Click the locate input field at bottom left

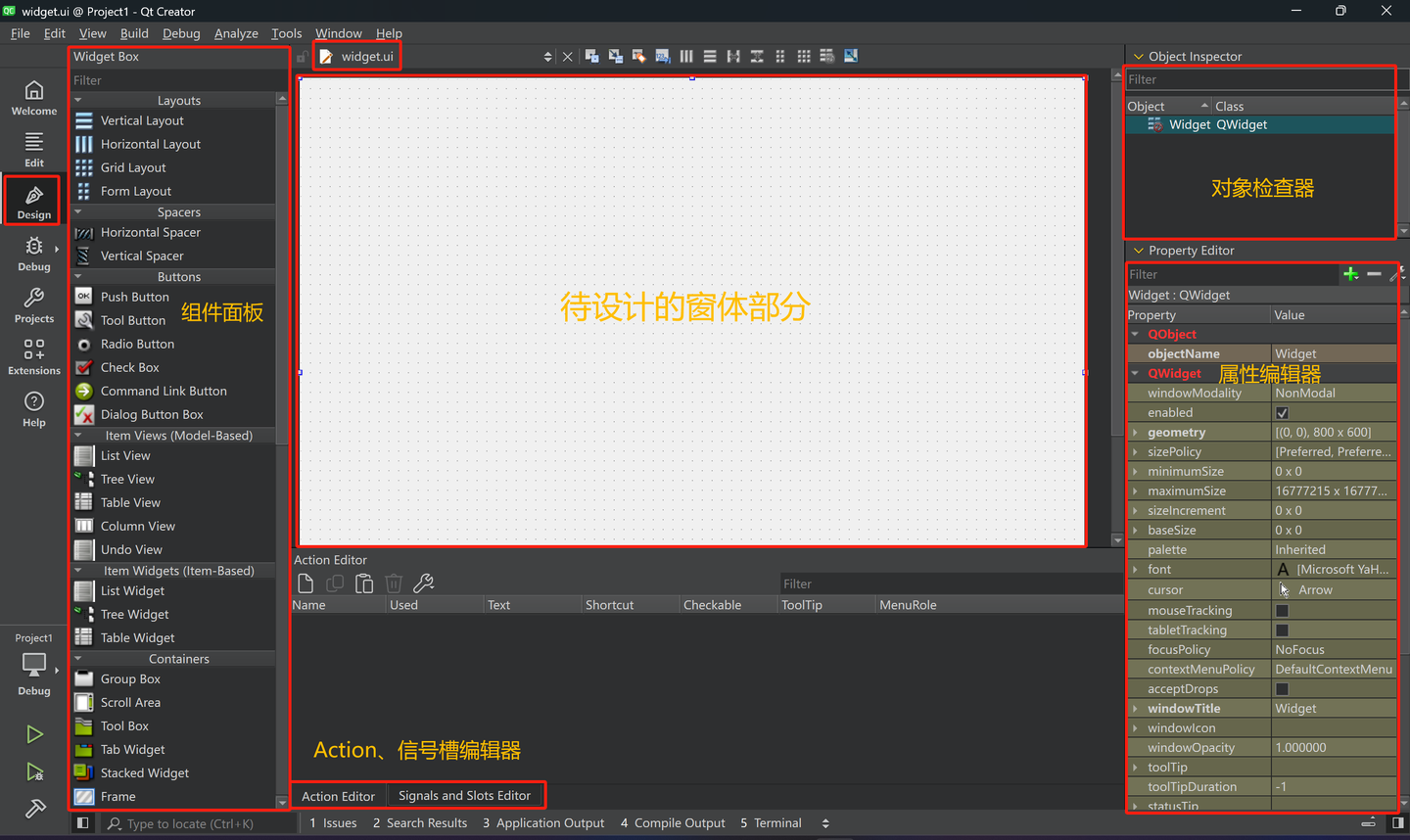pos(196,823)
